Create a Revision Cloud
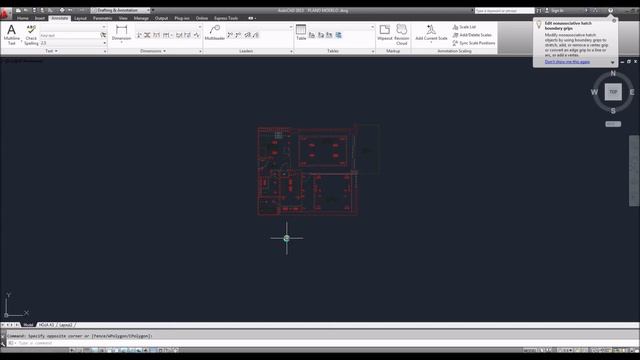This screenshot has height=360, width=640. coord(402,35)
